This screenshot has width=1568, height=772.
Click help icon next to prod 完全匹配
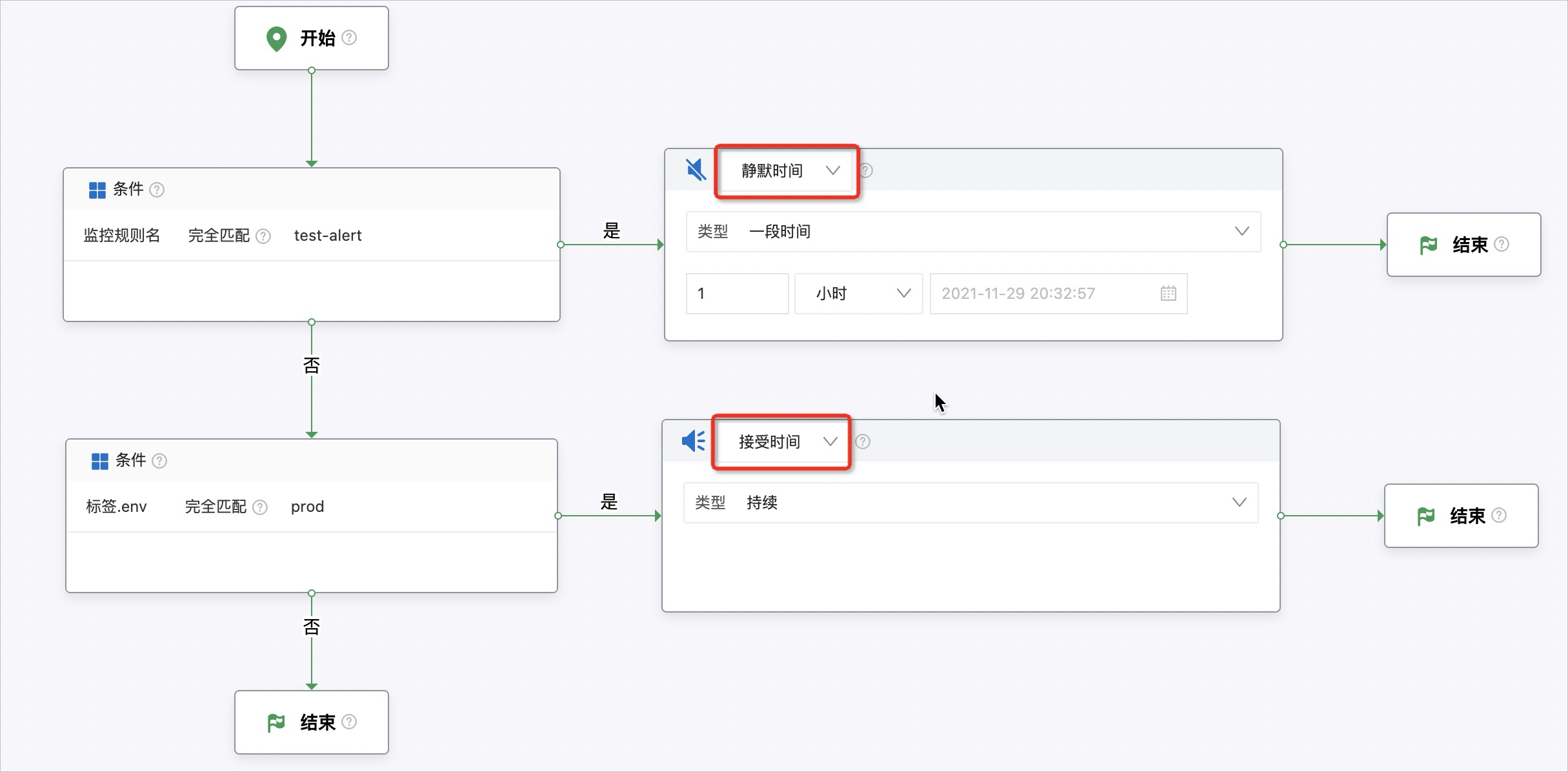pos(260,507)
